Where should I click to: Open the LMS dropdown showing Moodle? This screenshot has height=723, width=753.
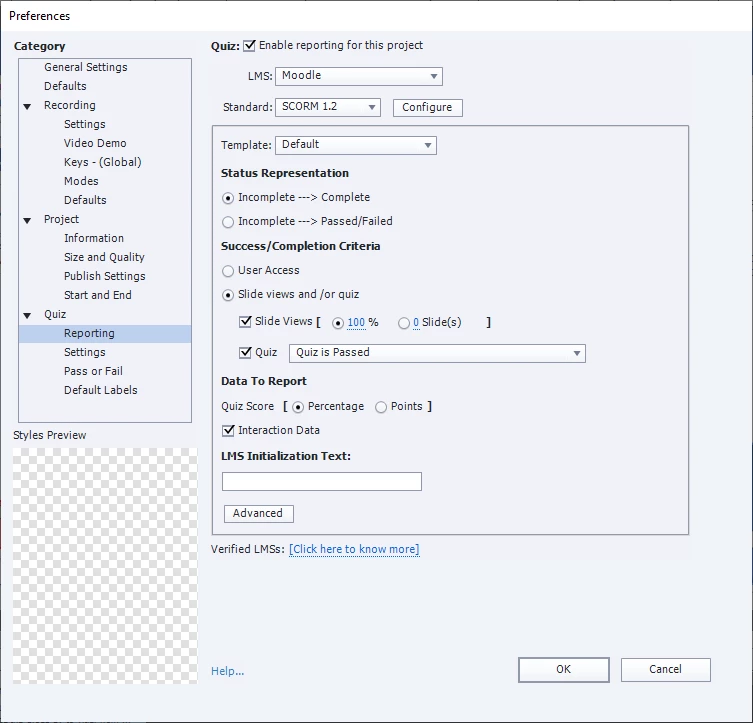[x=359, y=76]
